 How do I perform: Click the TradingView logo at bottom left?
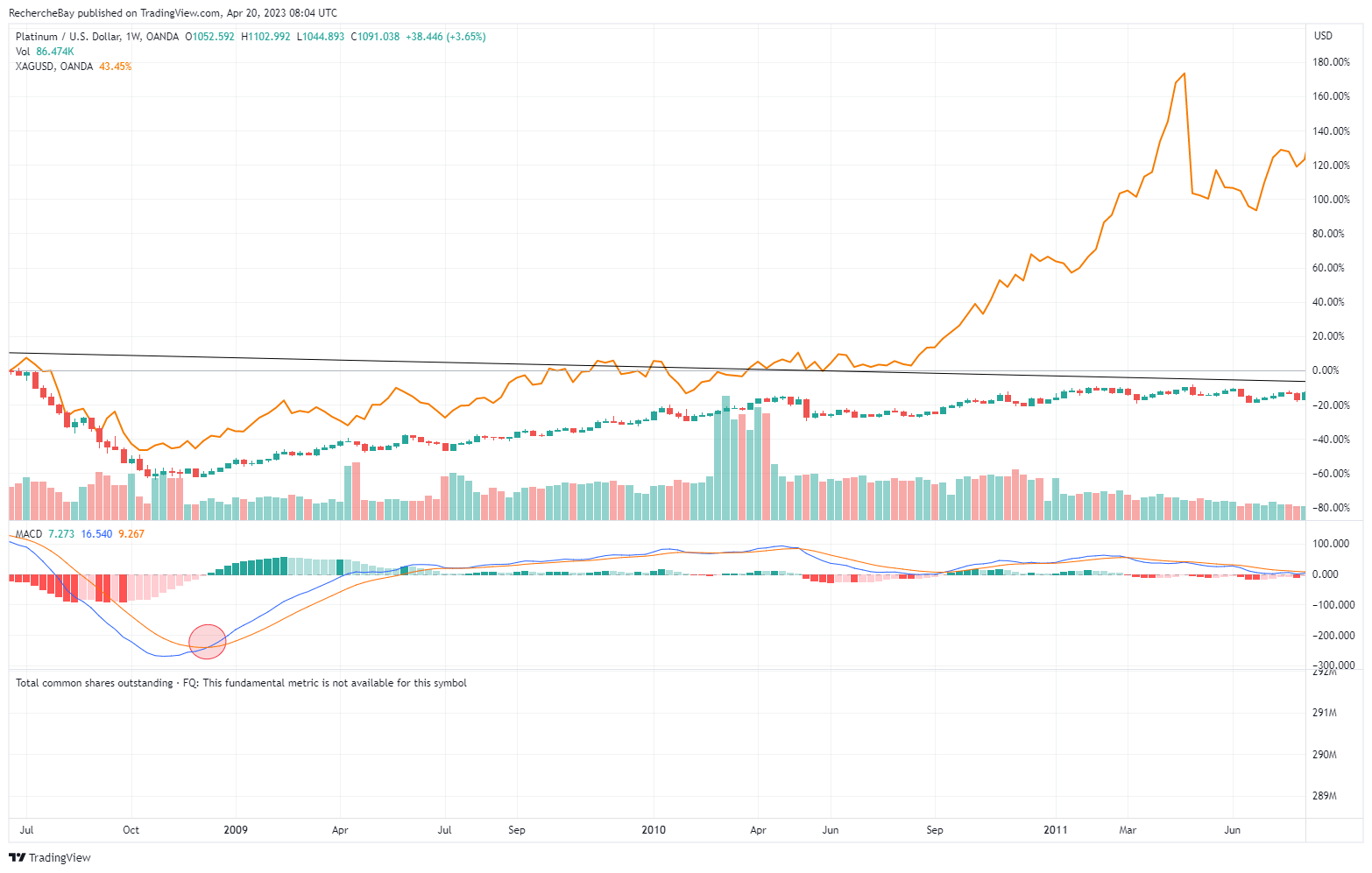pos(50,857)
